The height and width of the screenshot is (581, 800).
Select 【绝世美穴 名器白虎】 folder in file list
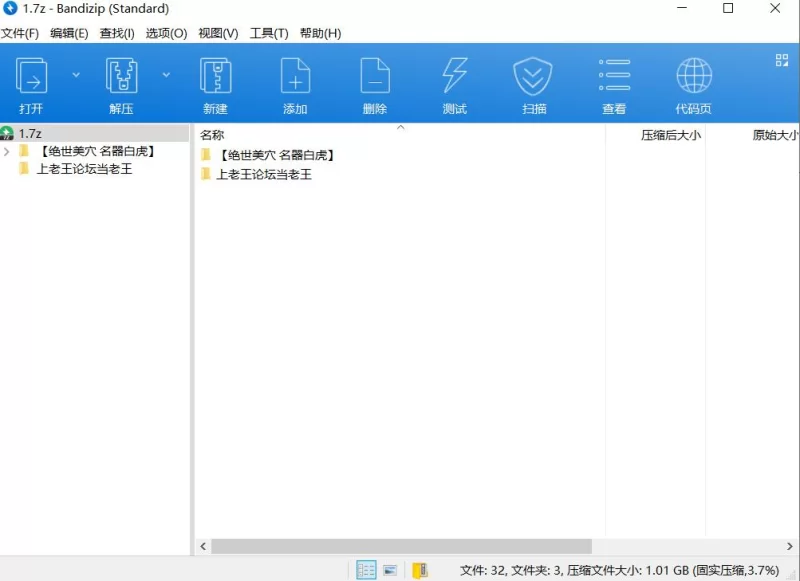pyautogui.click(x=277, y=155)
